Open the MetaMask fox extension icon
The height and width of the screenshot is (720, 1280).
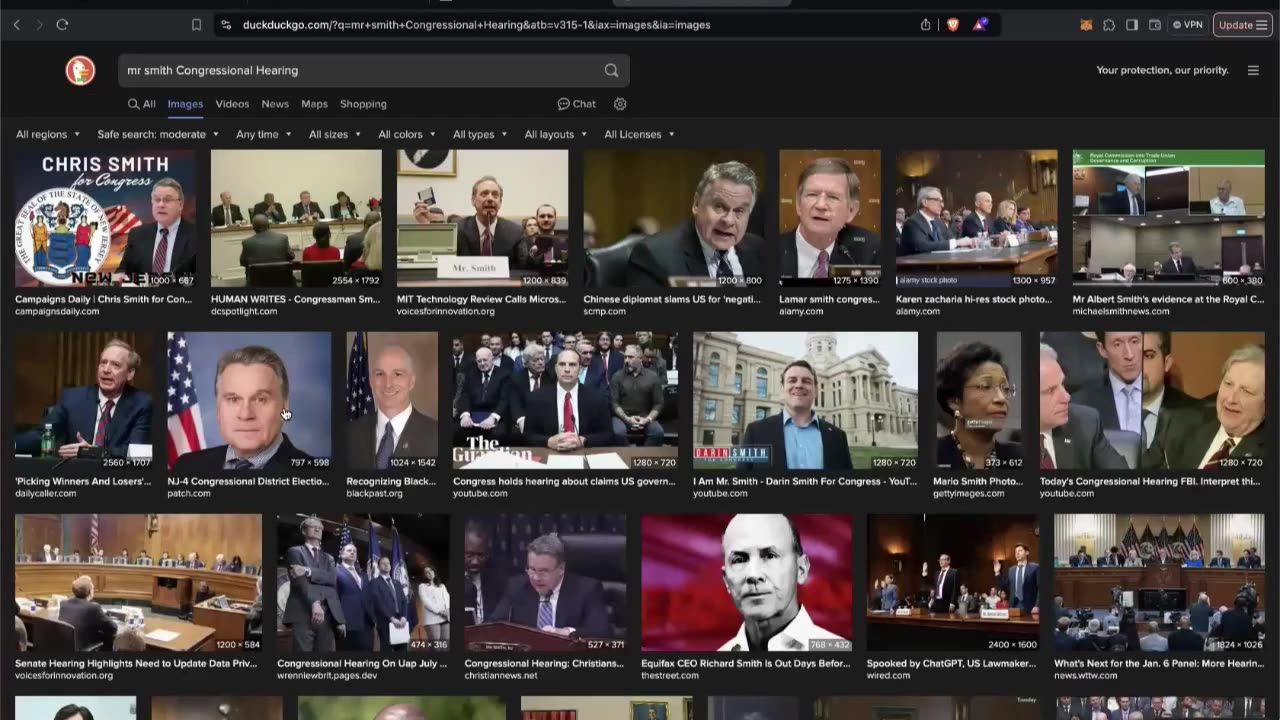pyautogui.click(x=1086, y=24)
